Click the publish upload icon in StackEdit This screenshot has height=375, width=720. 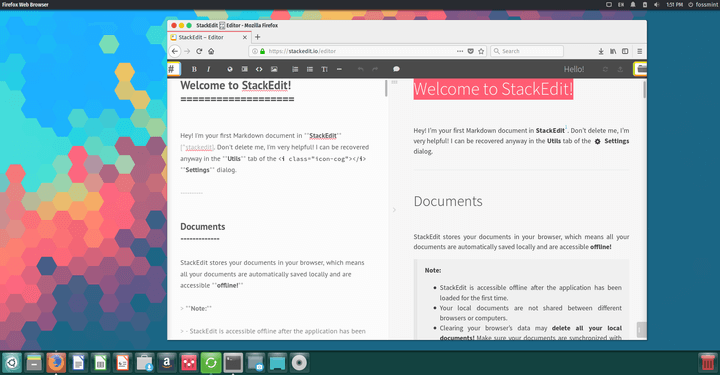coord(620,69)
